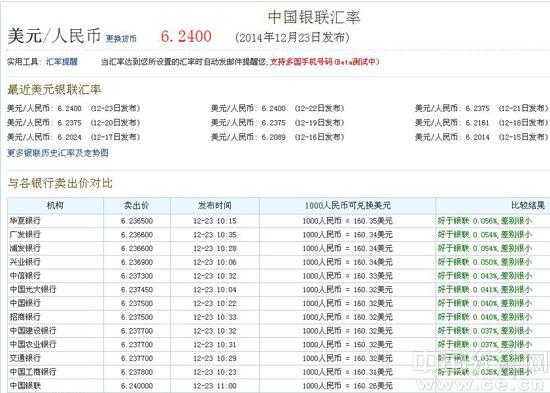Click the 机构 column header

(x=55, y=206)
